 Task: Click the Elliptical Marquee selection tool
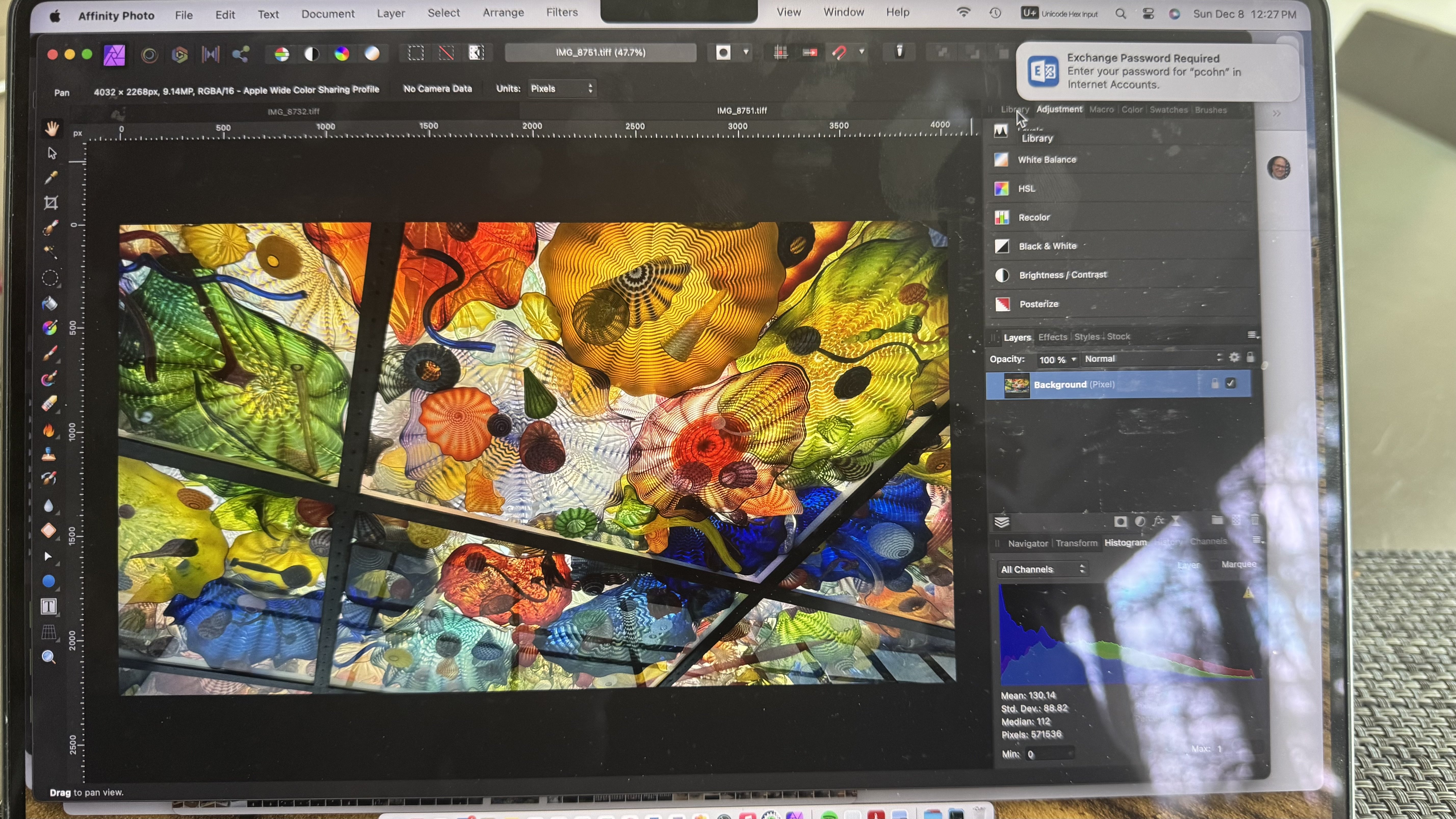click(x=50, y=278)
